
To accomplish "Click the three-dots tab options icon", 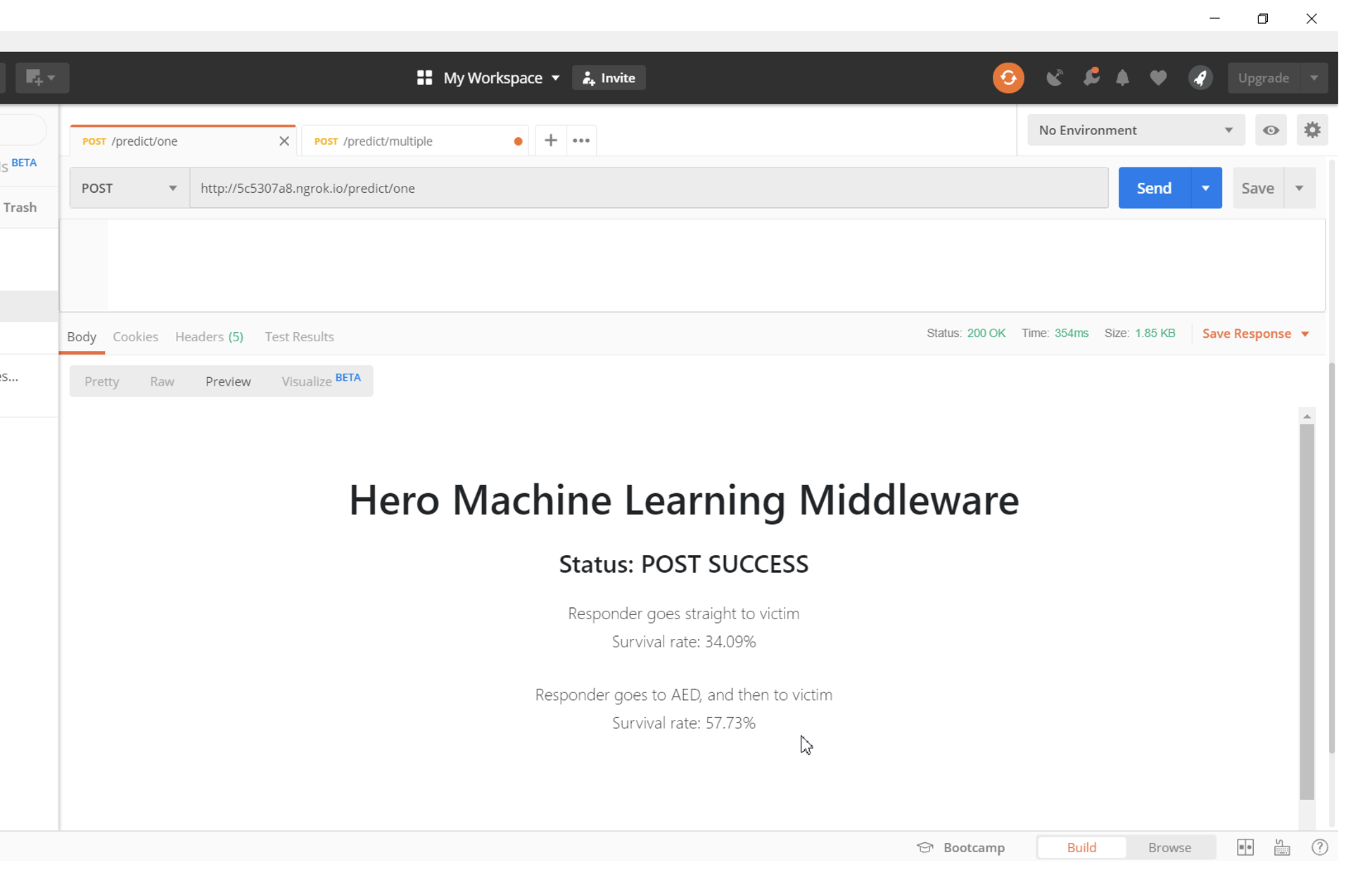I will tap(581, 141).
